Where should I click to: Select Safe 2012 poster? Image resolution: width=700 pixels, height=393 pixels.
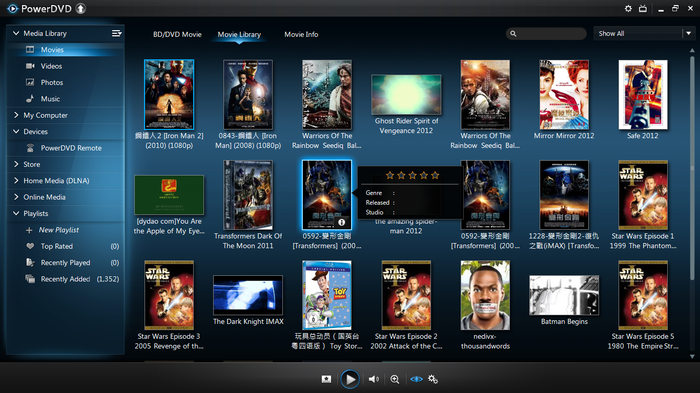coord(643,95)
